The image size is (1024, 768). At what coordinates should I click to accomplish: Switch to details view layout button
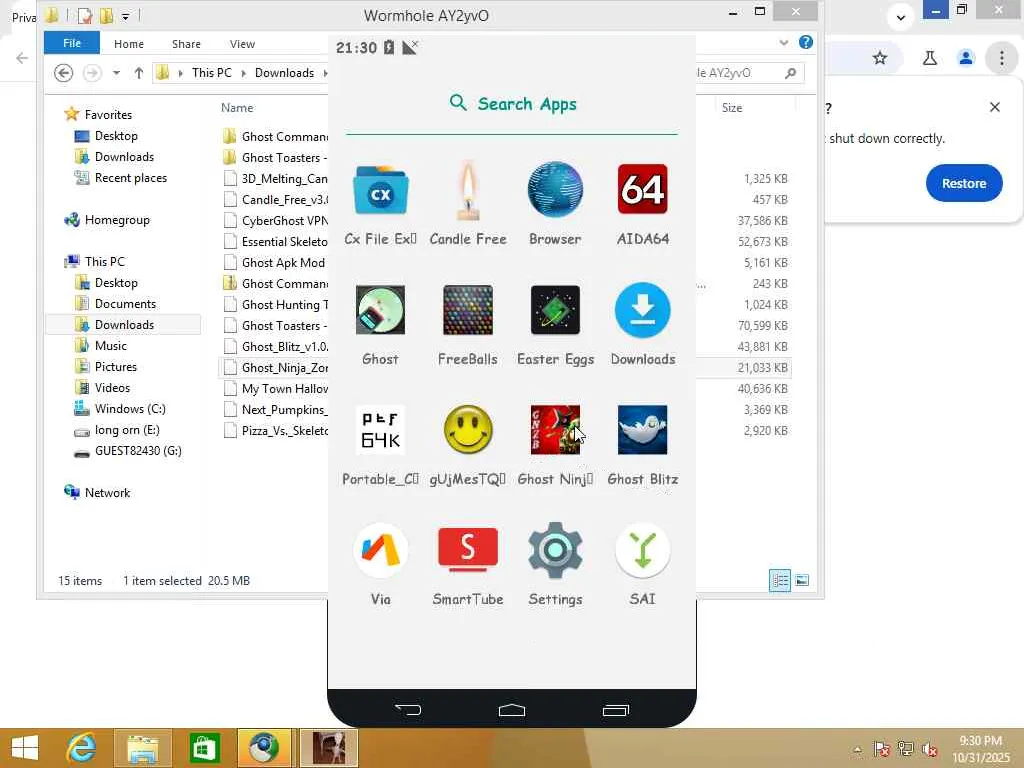[780, 581]
